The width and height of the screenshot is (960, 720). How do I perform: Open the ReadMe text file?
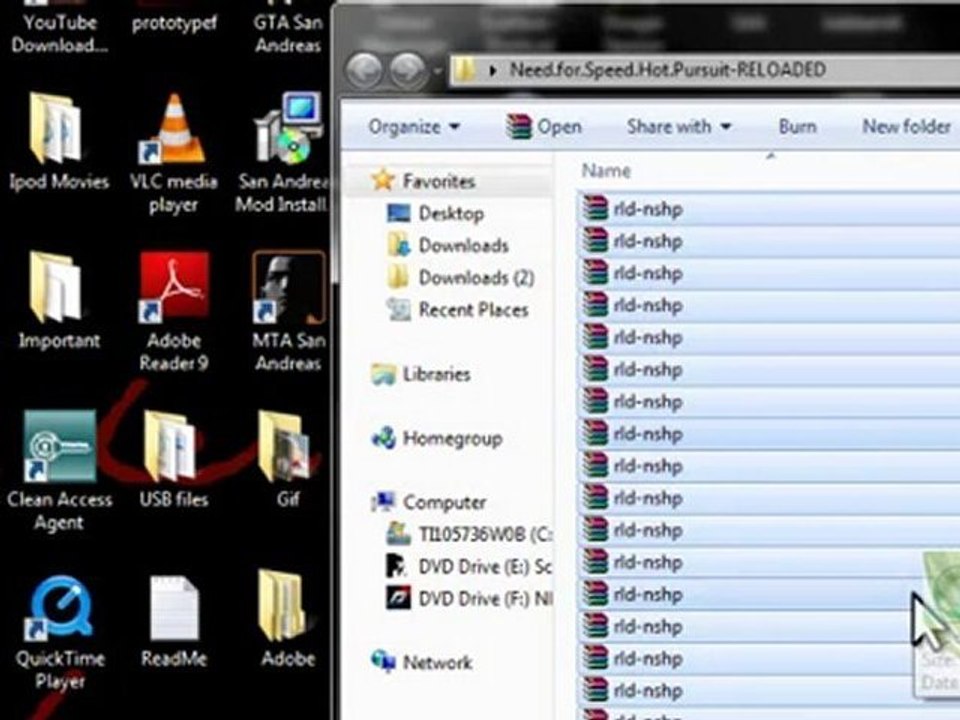point(174,621)
